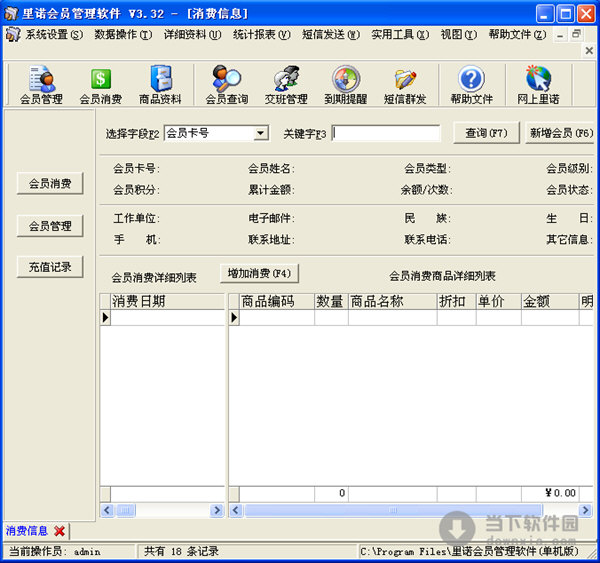Open 网上里诺 toolbar icon
This screenshot has width=600, height=563.
[x=538, y=84]
